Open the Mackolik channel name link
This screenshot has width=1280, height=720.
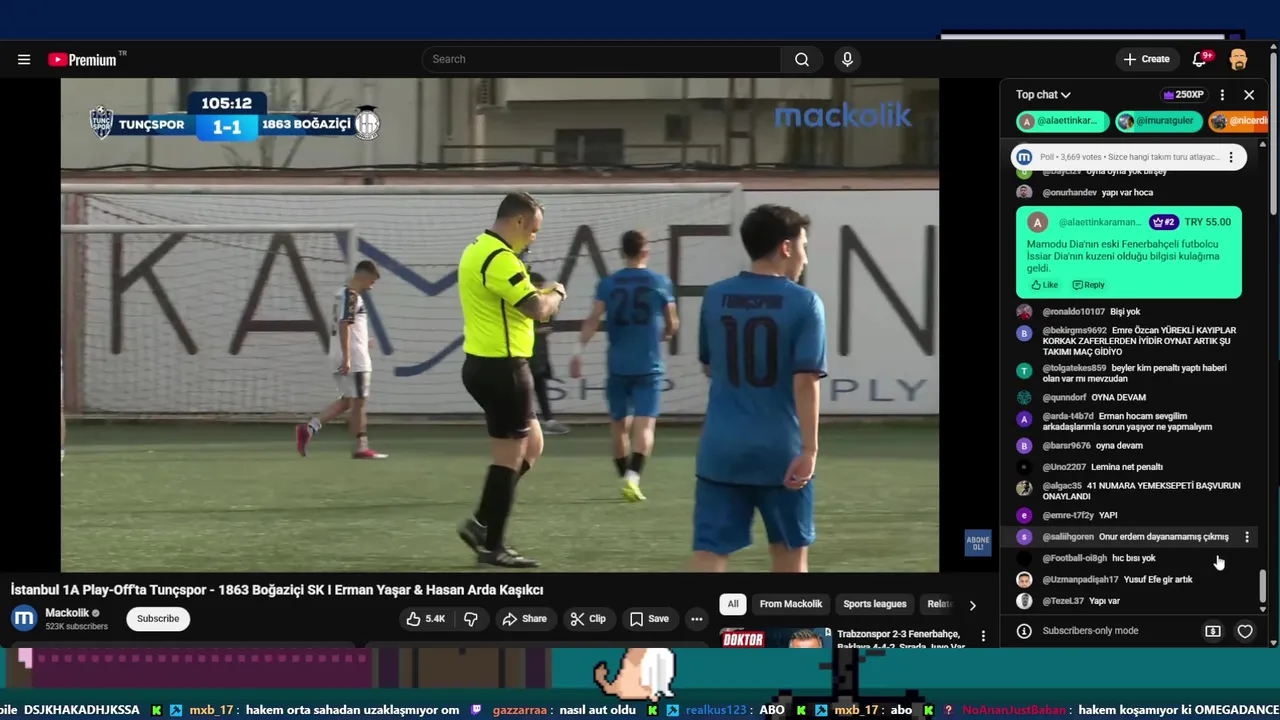tap(67, 613)
